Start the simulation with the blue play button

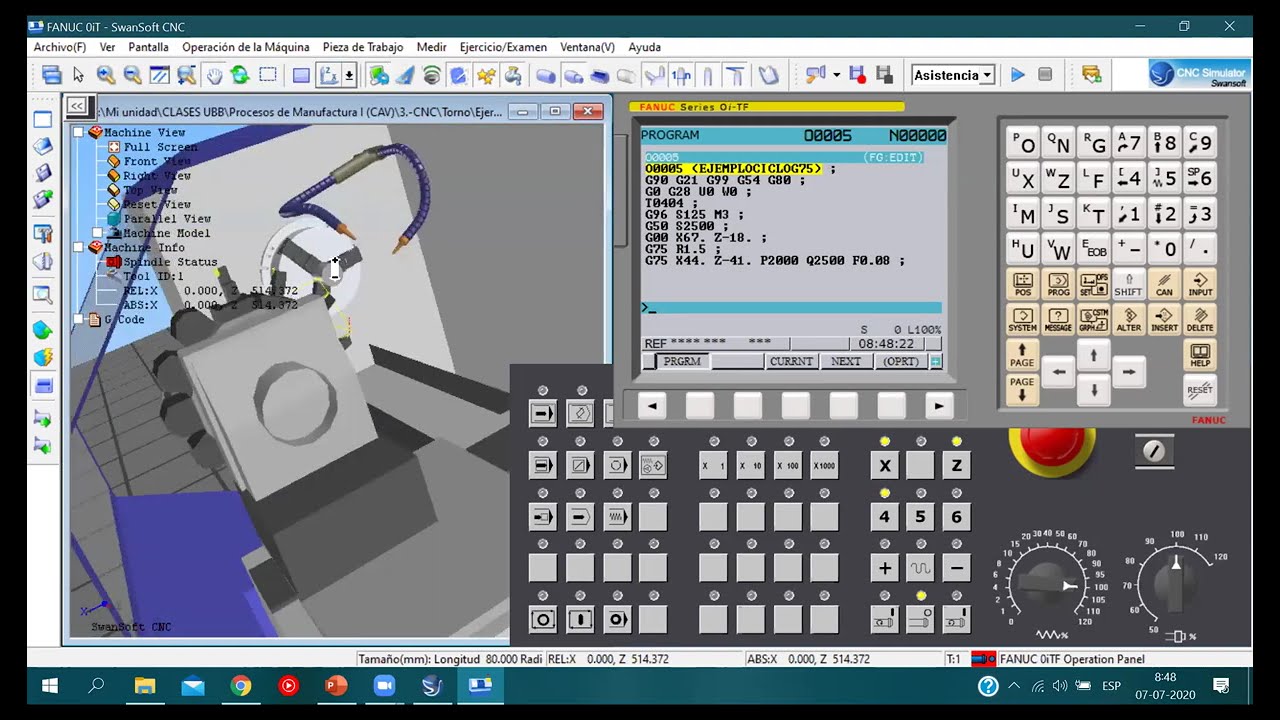click(x=1018, y=75)
